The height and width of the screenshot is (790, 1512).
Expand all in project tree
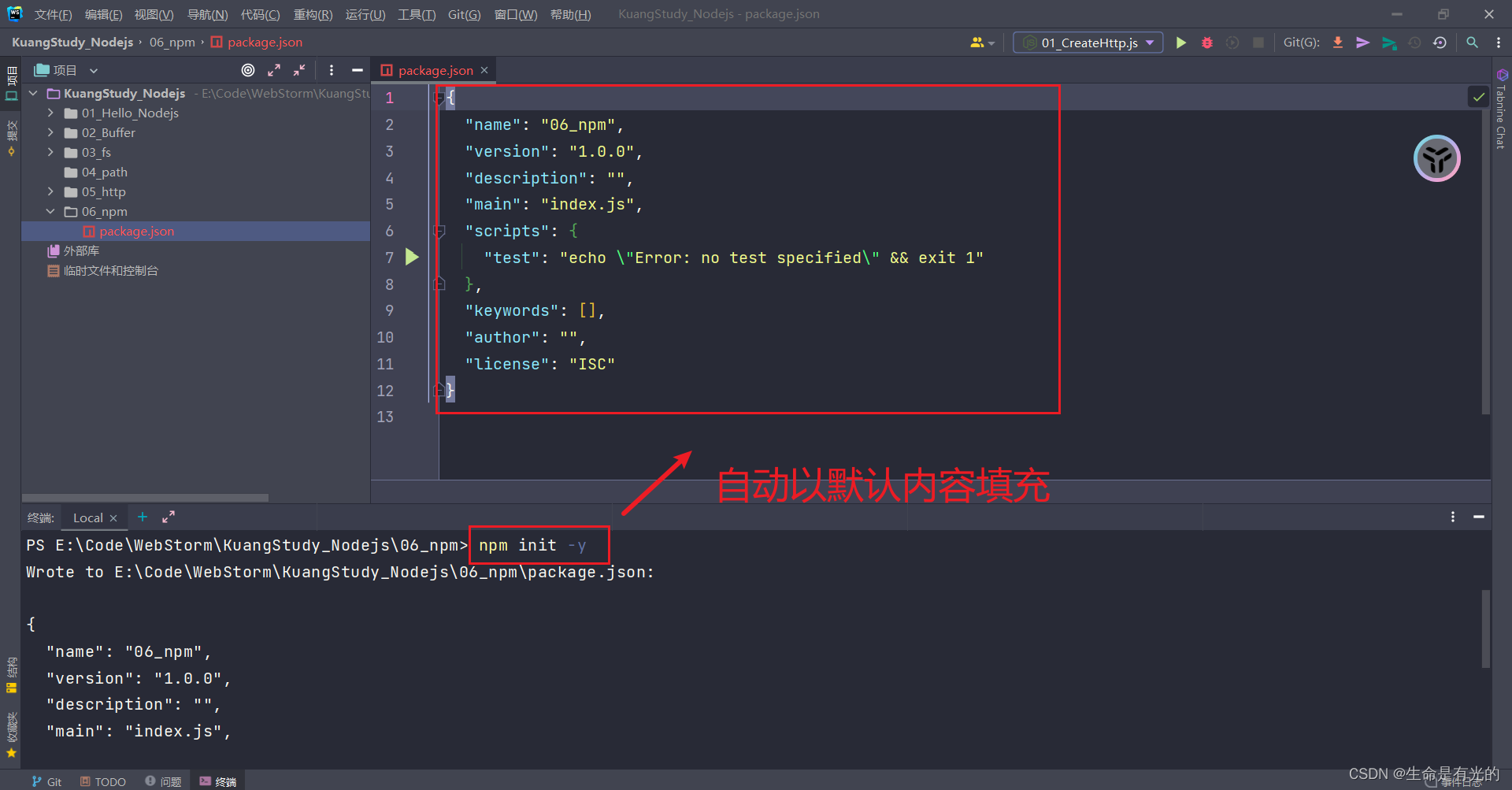click(274, 70)
